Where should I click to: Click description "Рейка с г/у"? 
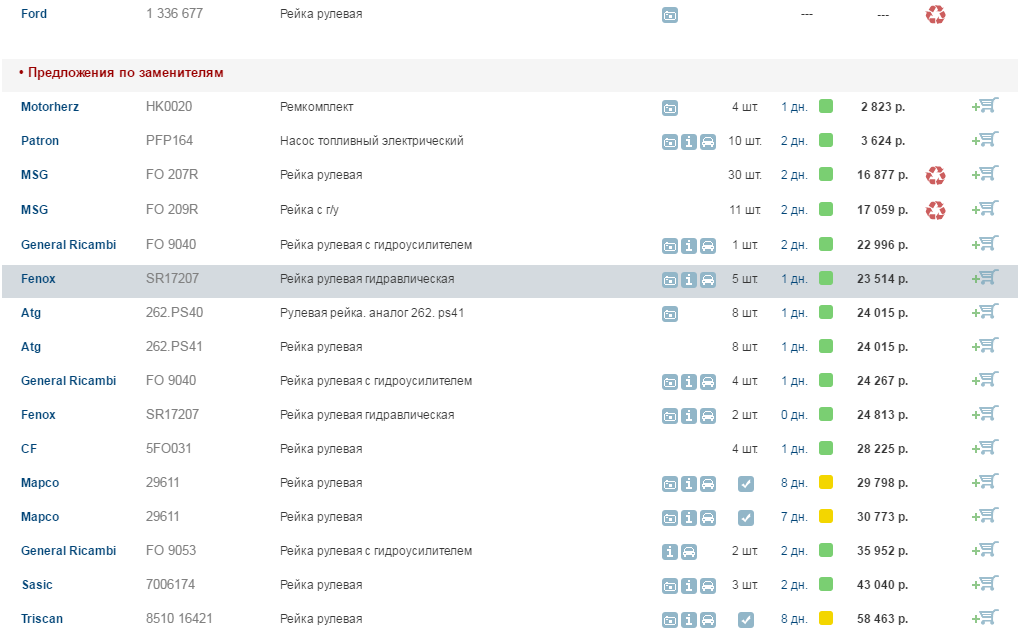point(309,210)
